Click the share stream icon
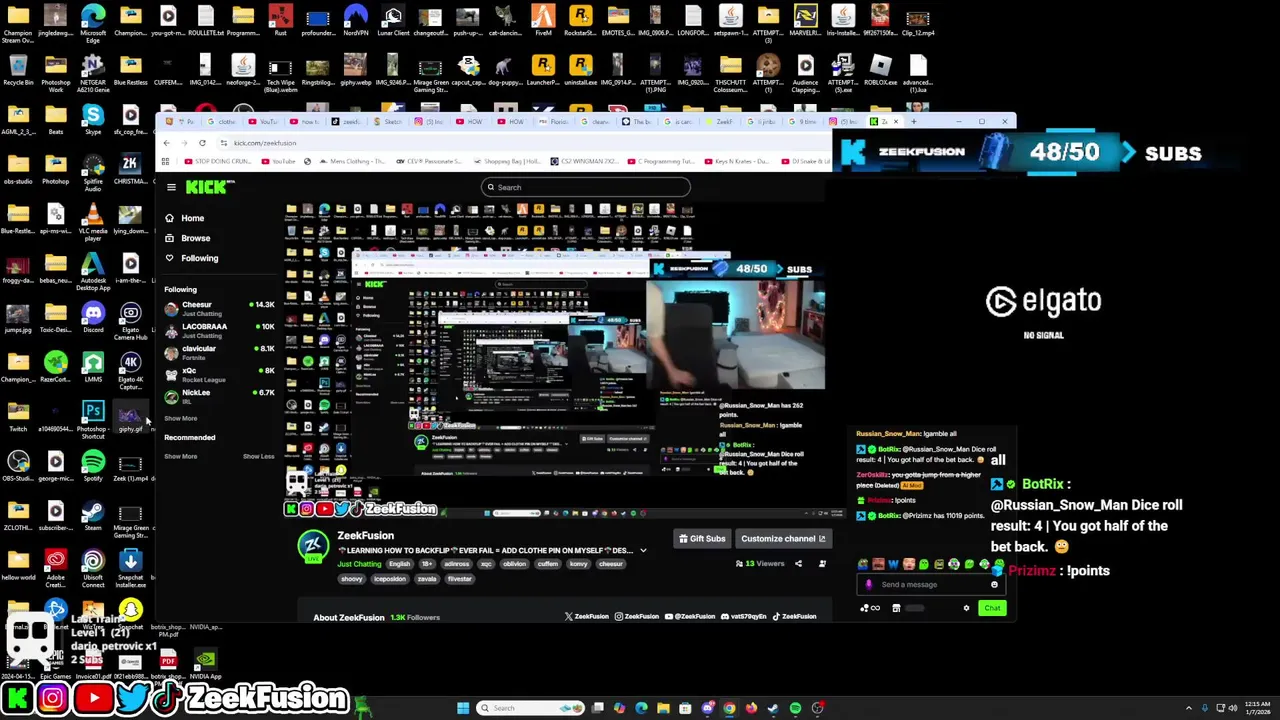Viewport: 1280px width, 720px height. 798,564
